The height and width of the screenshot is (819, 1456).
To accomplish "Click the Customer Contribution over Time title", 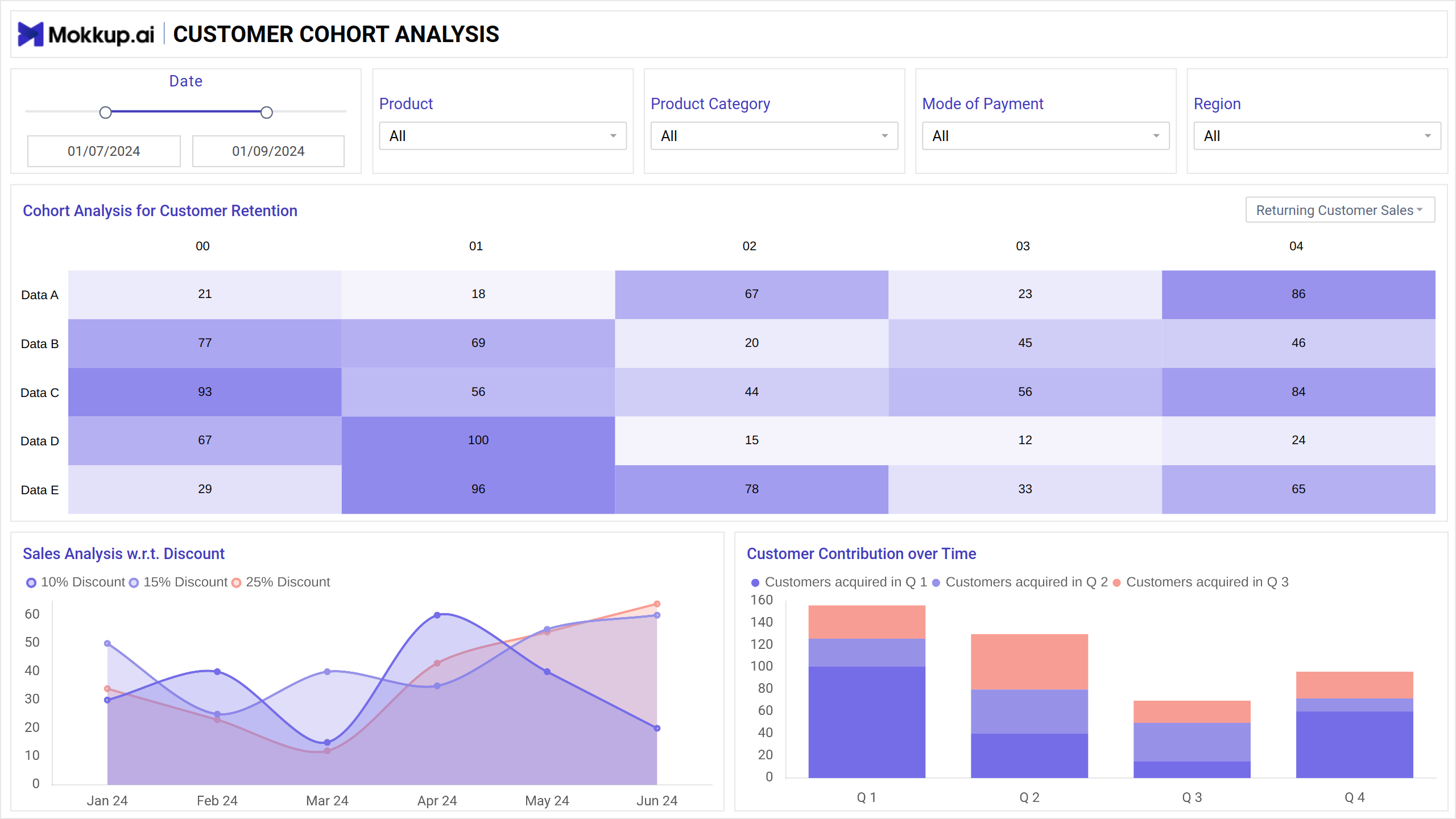I will (861, 554).
